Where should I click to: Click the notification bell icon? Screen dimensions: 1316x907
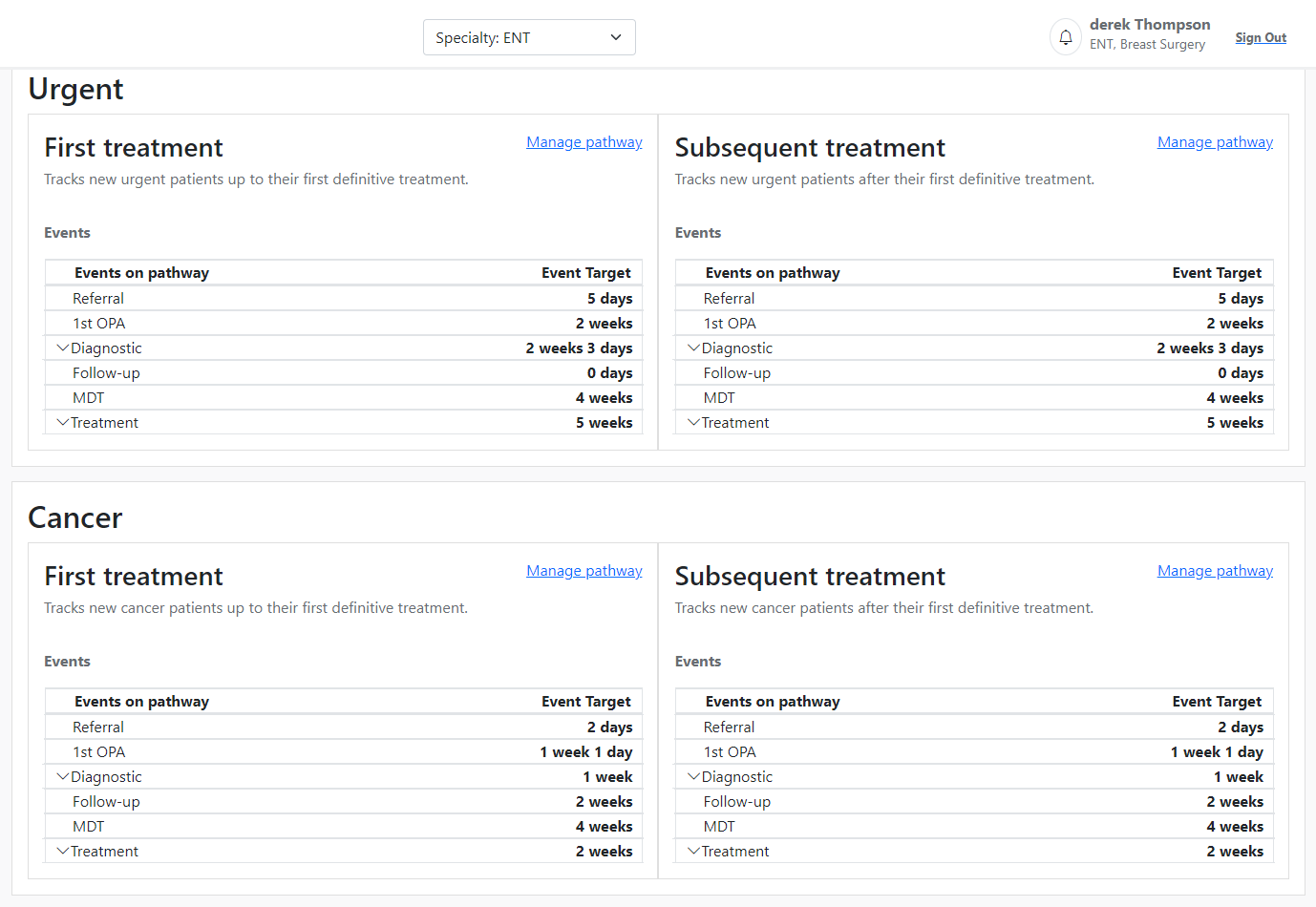coord(1065,38)
